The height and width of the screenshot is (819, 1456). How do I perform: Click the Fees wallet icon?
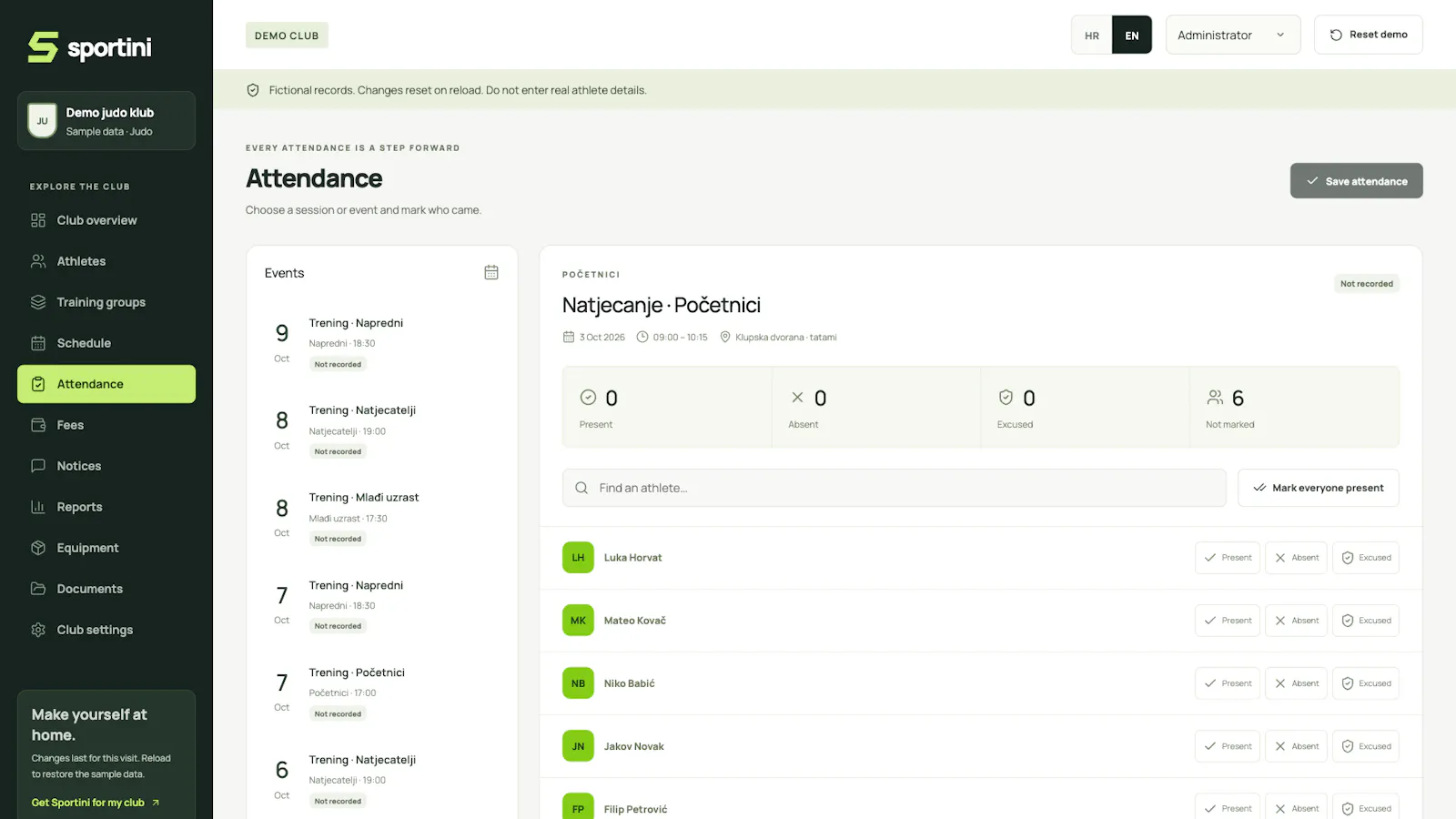(38, 425)
